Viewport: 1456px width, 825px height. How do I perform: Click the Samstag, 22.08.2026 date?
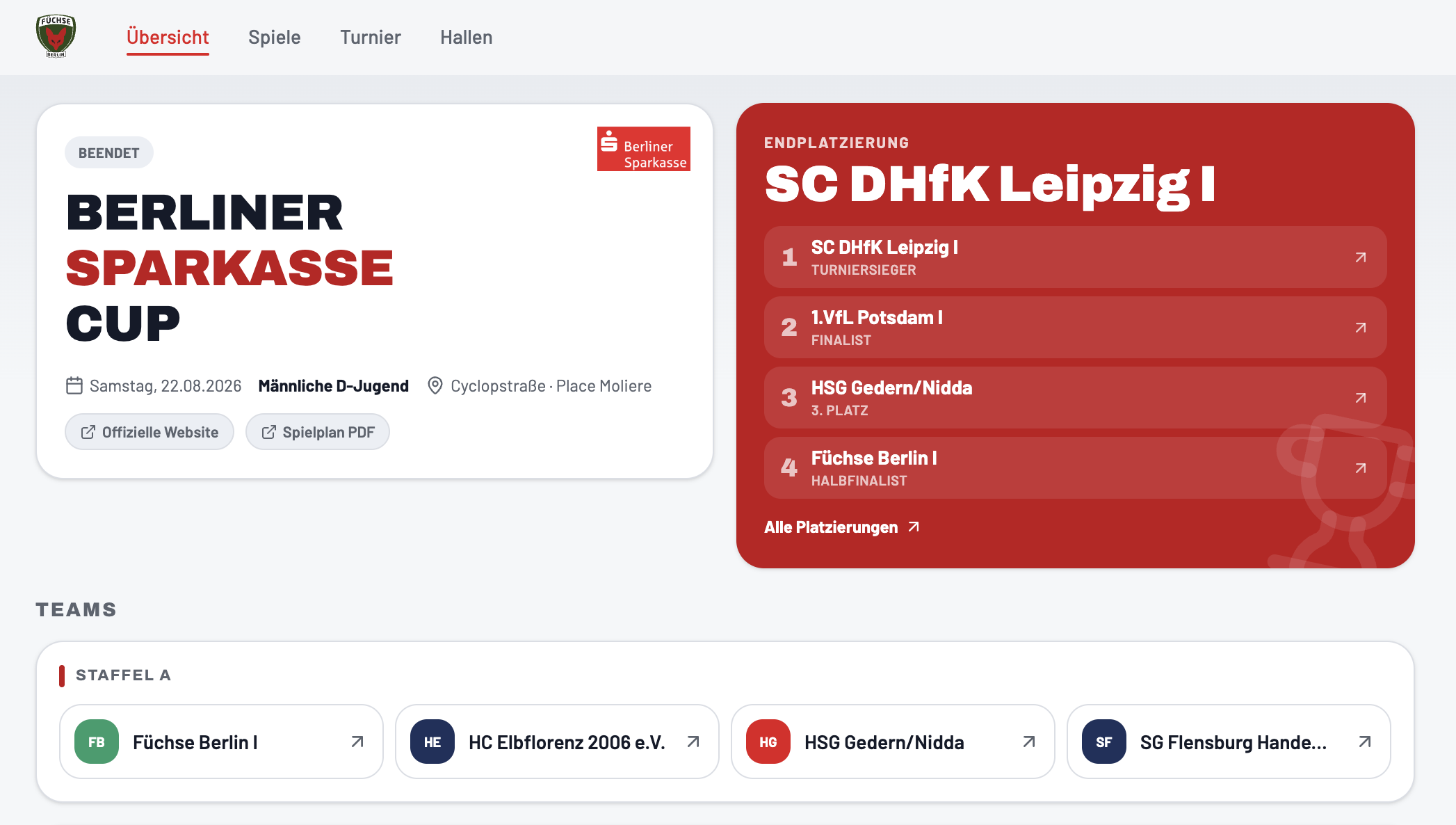click(x=165, y=386)
